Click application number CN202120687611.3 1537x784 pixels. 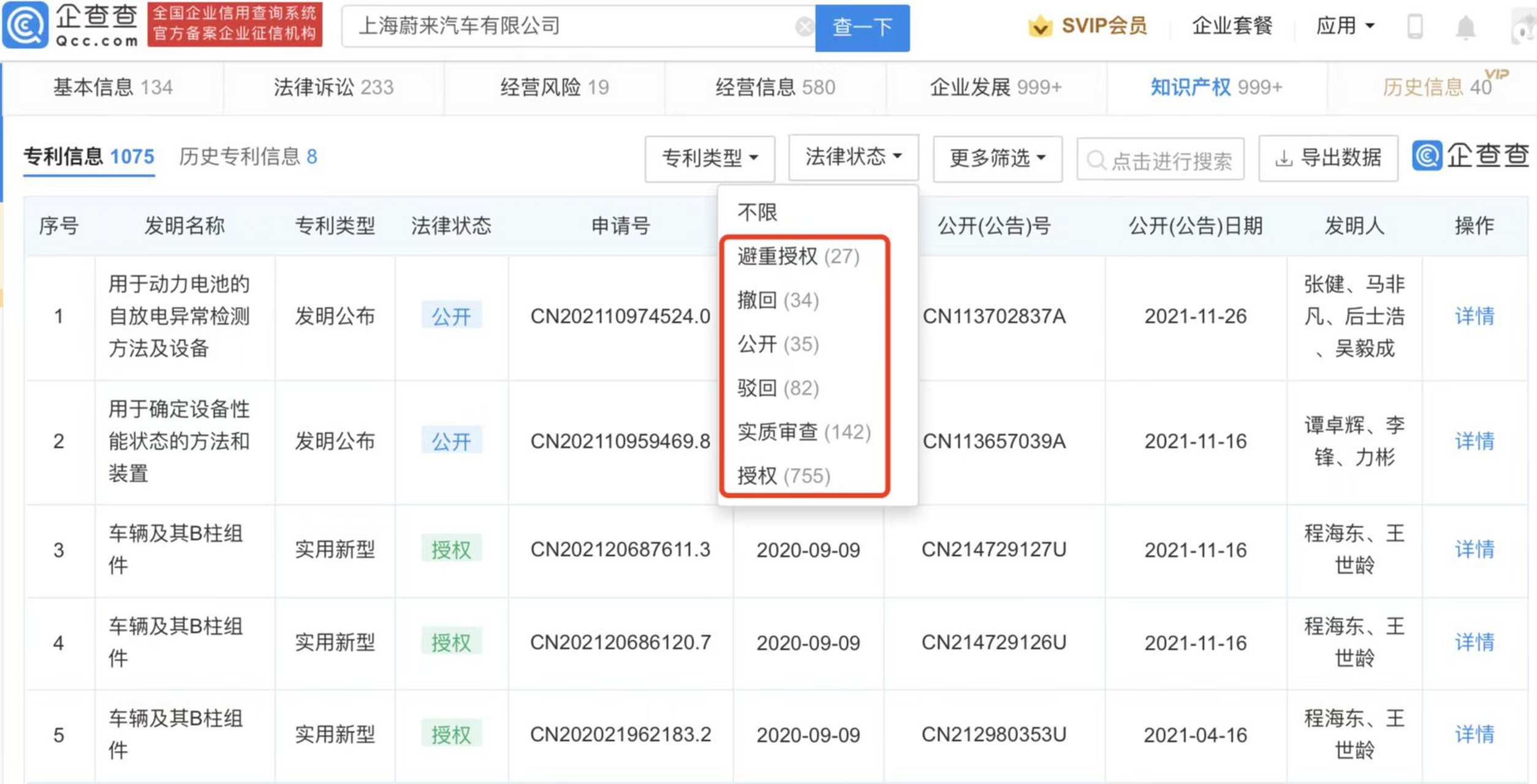(x=620, y=550)
